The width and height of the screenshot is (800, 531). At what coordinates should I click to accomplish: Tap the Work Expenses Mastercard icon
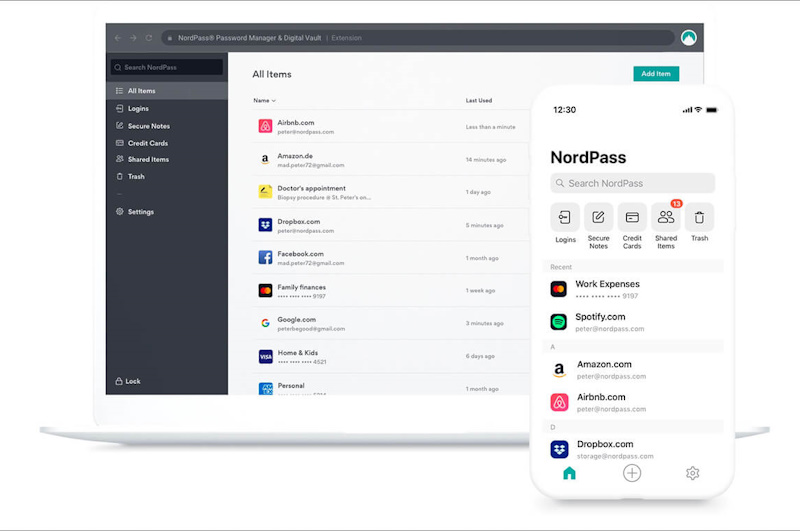click(x=559, y=289)
